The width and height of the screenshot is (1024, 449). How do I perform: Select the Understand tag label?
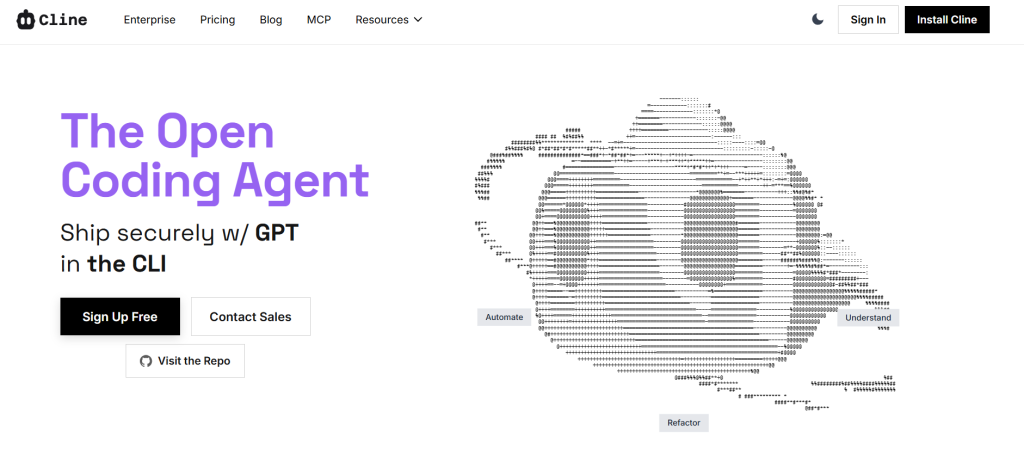click(867, 318)
